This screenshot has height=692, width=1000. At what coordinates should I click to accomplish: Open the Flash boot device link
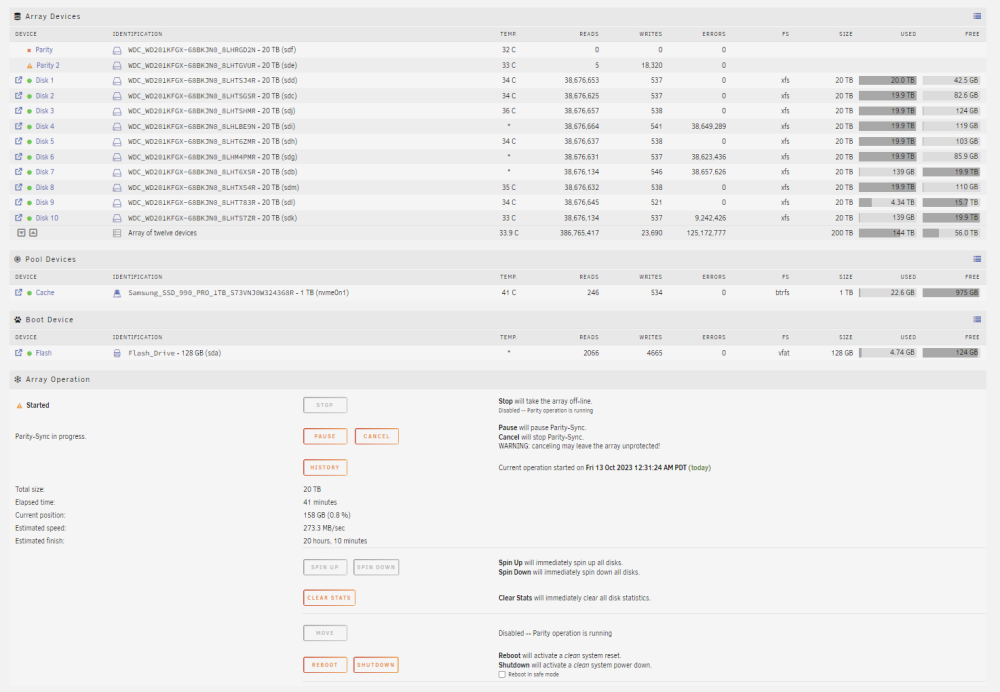pyautogui.click(x=43, y=353)
